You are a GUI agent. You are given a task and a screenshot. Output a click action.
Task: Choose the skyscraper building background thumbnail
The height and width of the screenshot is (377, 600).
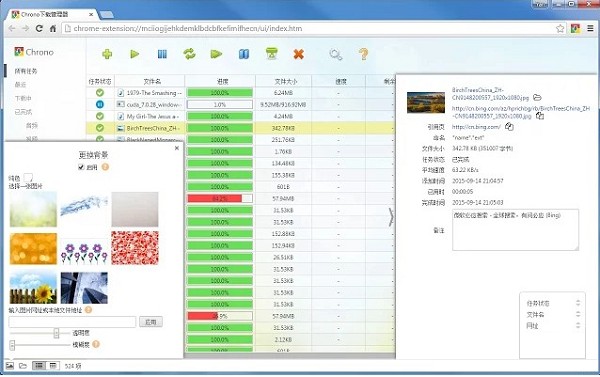[x=84, y=287]
